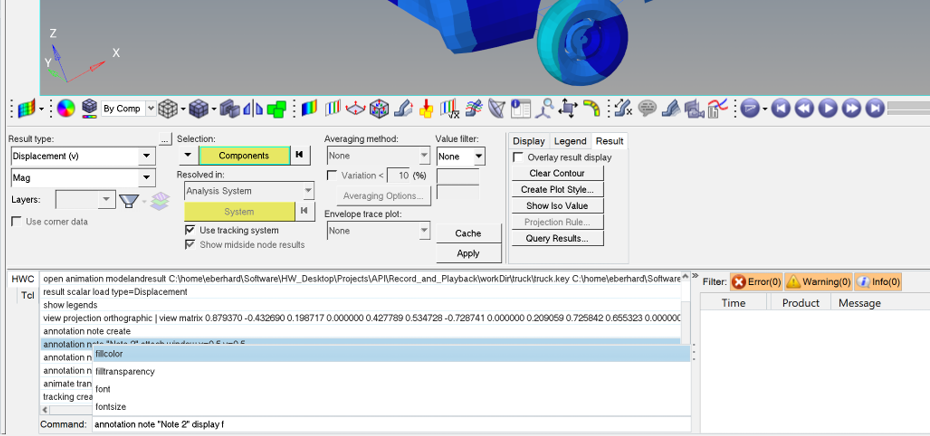930x436 pixels.
Task: Expand the Selection entity type arrow
Action: 187,155
